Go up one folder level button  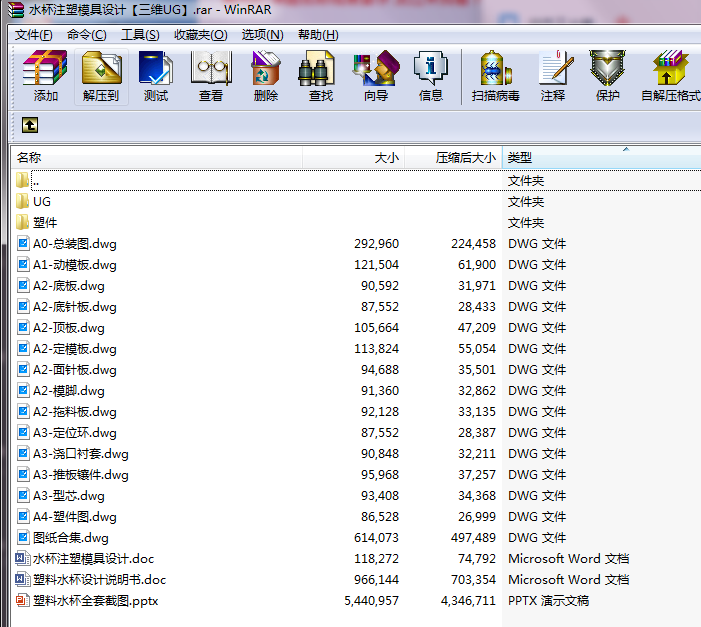[x=30, y=125]
